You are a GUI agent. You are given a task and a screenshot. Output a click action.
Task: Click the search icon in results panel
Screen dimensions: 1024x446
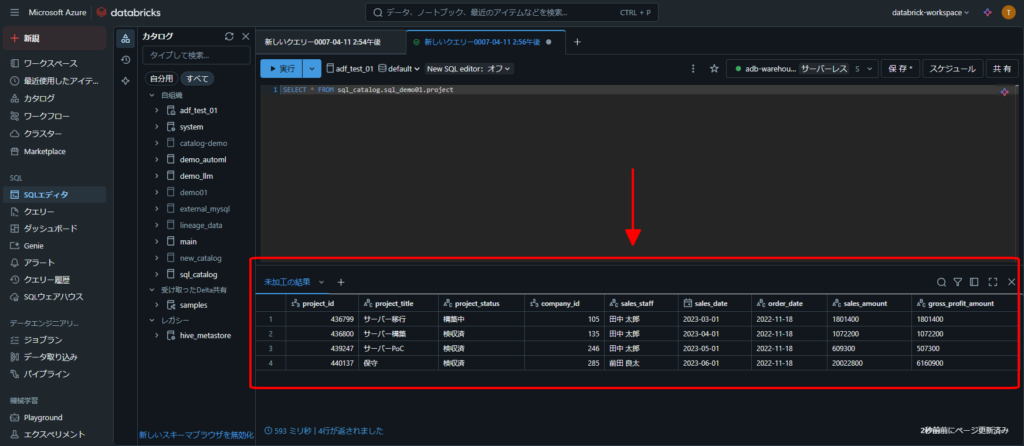point(941,283)
